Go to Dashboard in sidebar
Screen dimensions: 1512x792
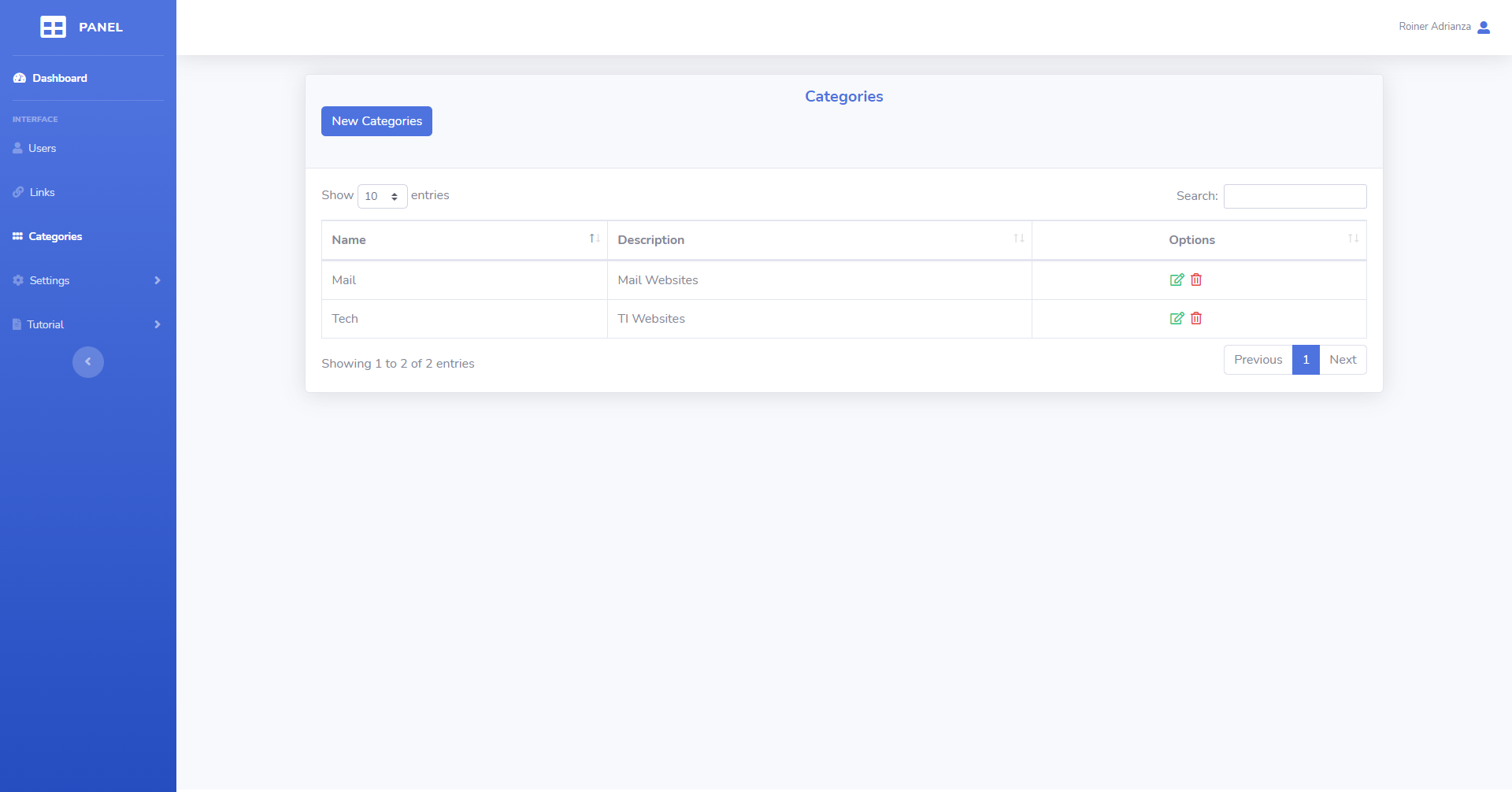(59, 78)
